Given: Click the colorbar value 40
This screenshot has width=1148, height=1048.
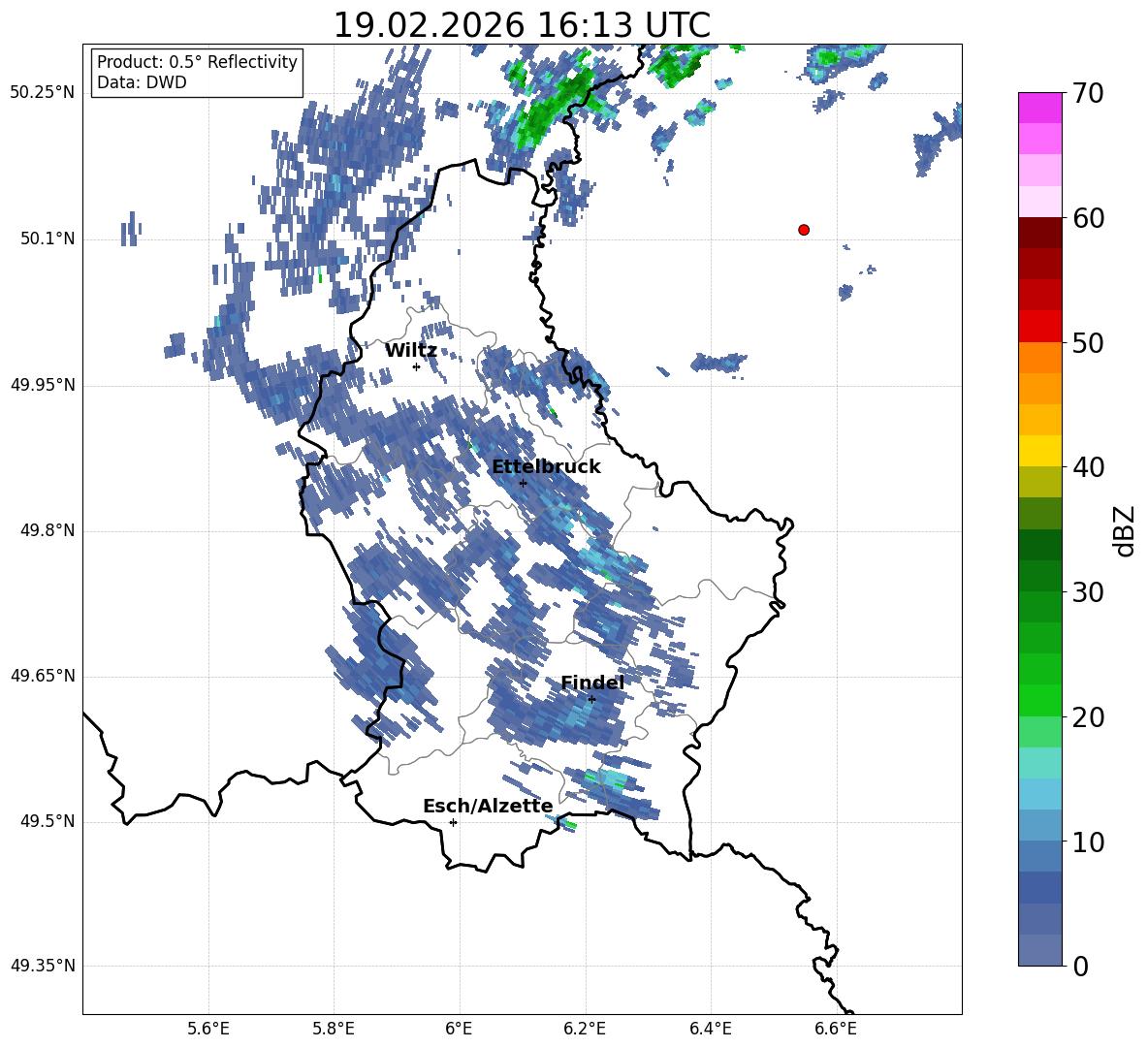Looking at the screenshot, I should [1088, 467].
